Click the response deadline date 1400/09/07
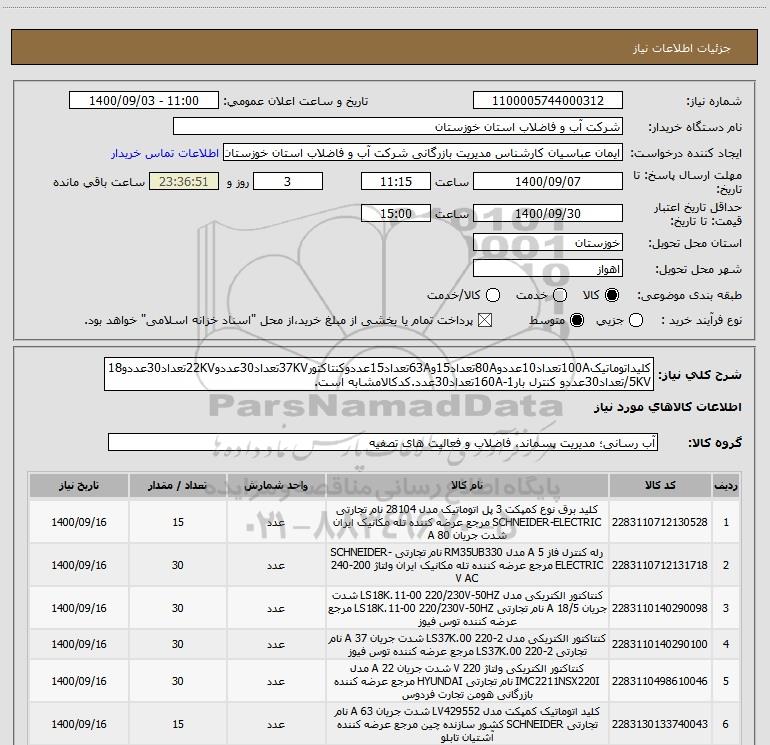 pos(548,181)
